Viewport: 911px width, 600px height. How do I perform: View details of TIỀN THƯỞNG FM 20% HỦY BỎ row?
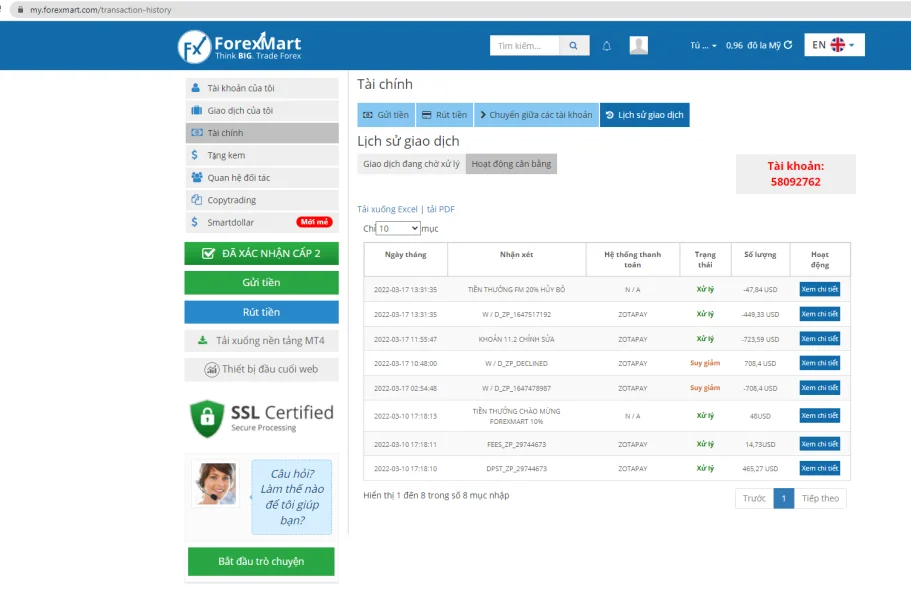coord(820,289)
